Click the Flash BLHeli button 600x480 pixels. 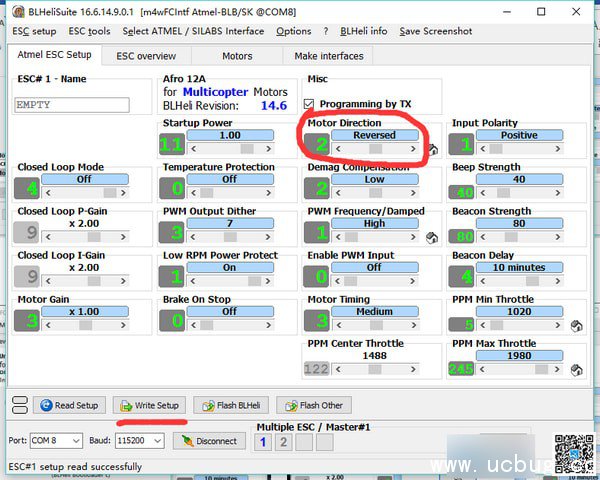[232, 405]
